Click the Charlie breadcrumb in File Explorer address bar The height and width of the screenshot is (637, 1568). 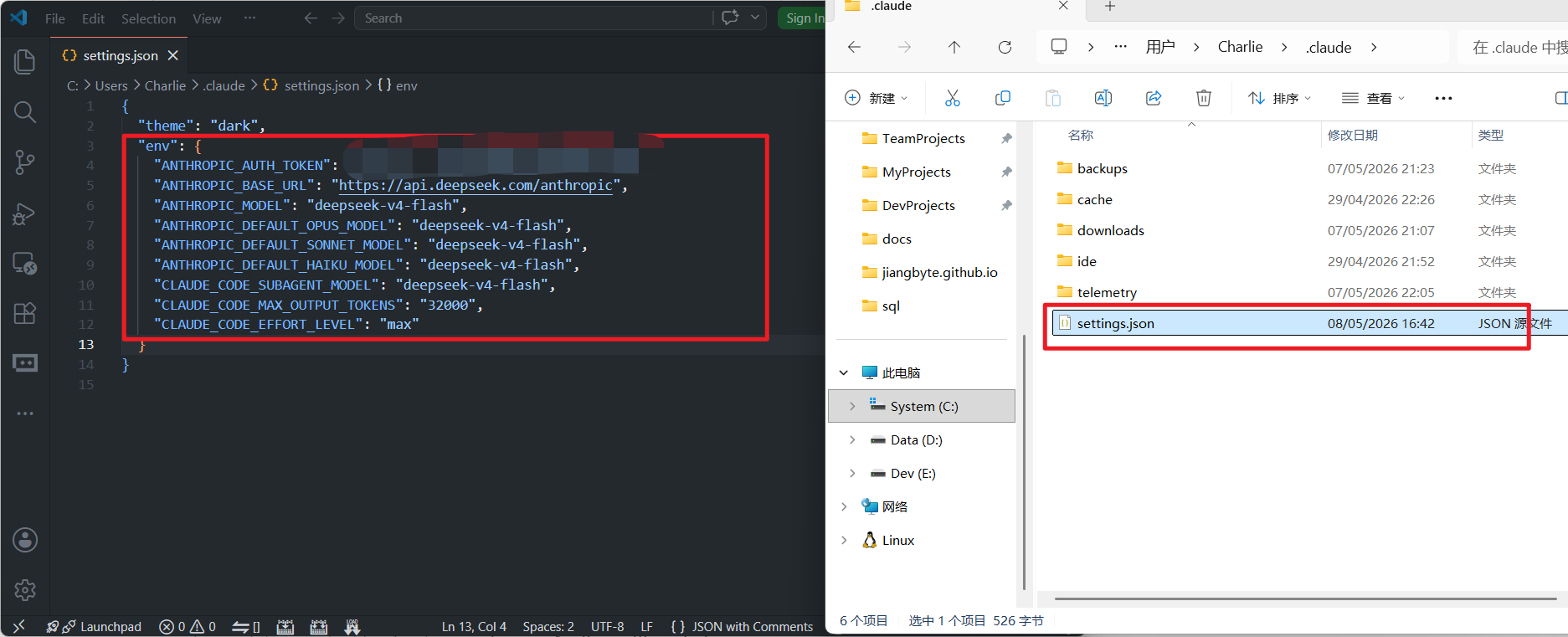[1240, 47]
